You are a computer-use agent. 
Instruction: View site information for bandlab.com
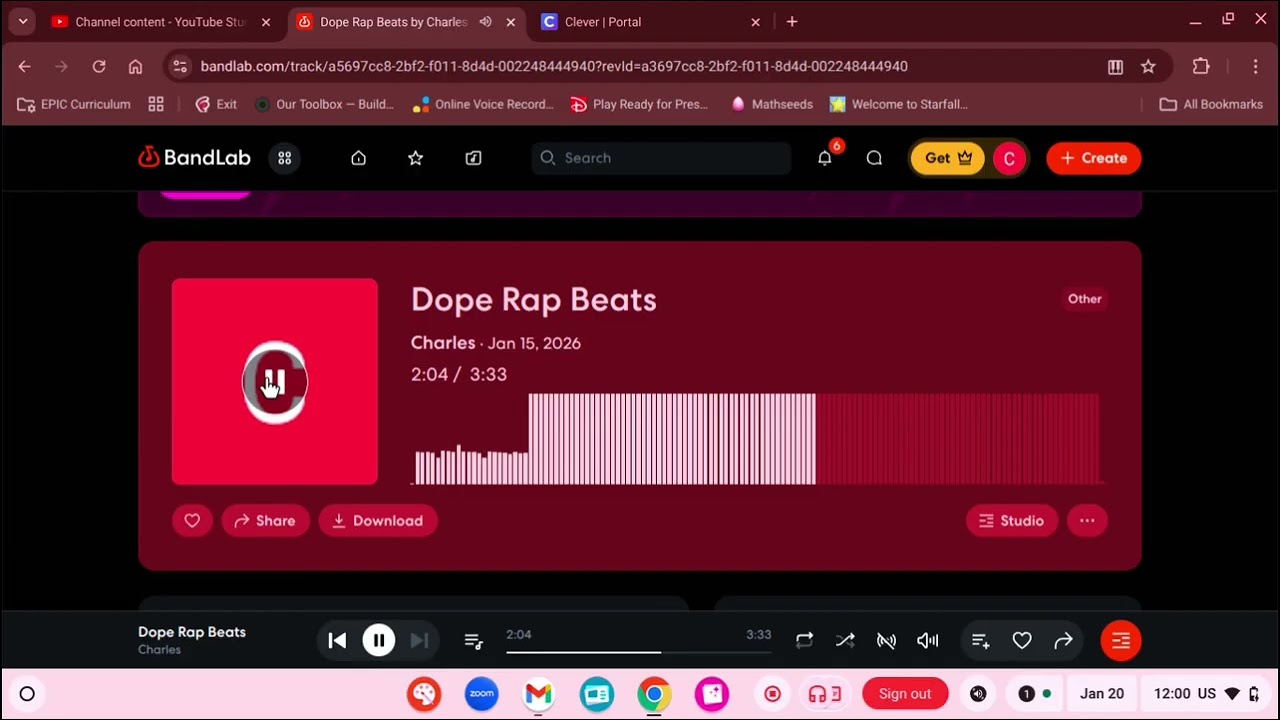[180, 66]
